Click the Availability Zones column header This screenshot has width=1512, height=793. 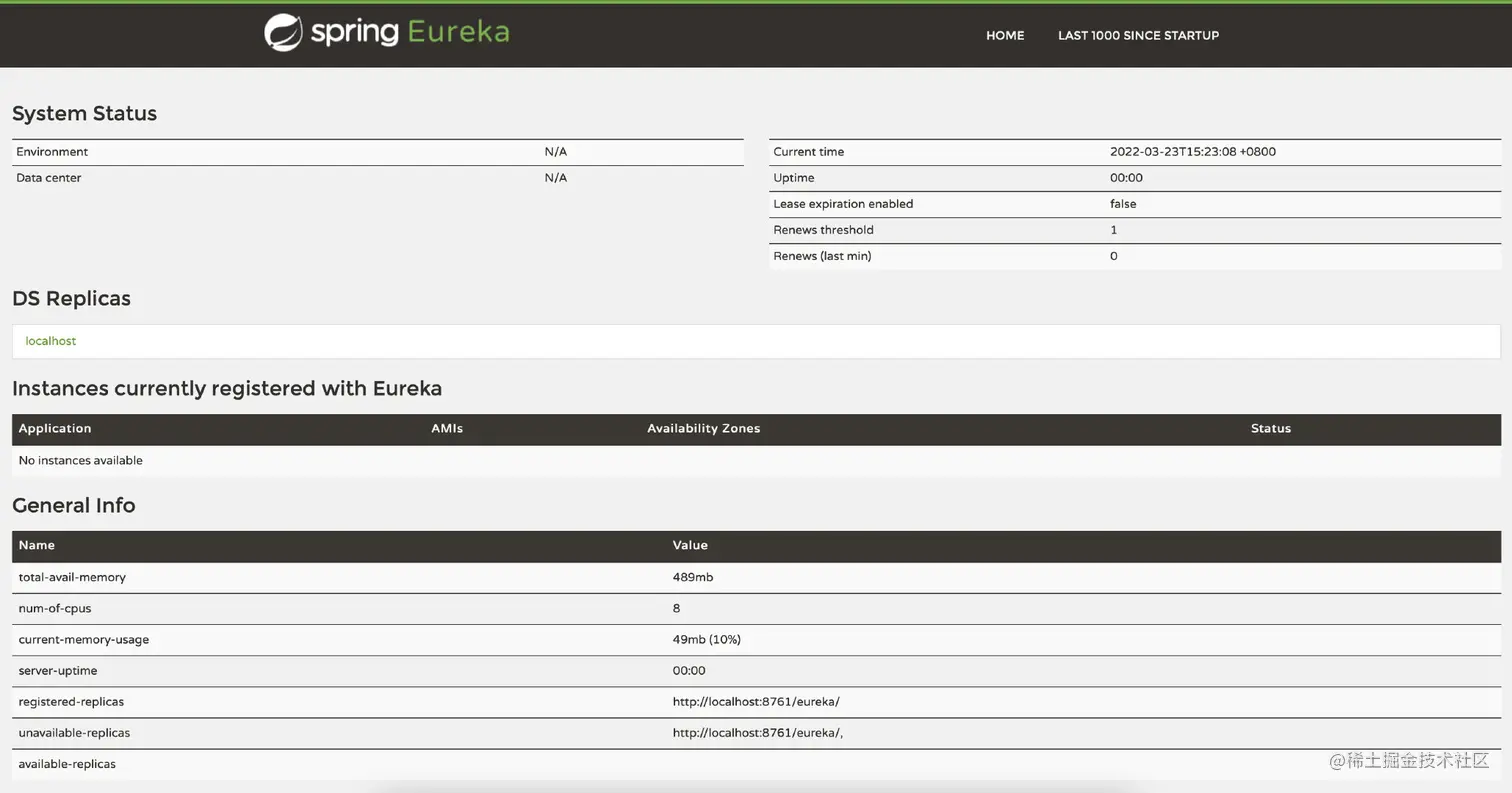[703, 428]
